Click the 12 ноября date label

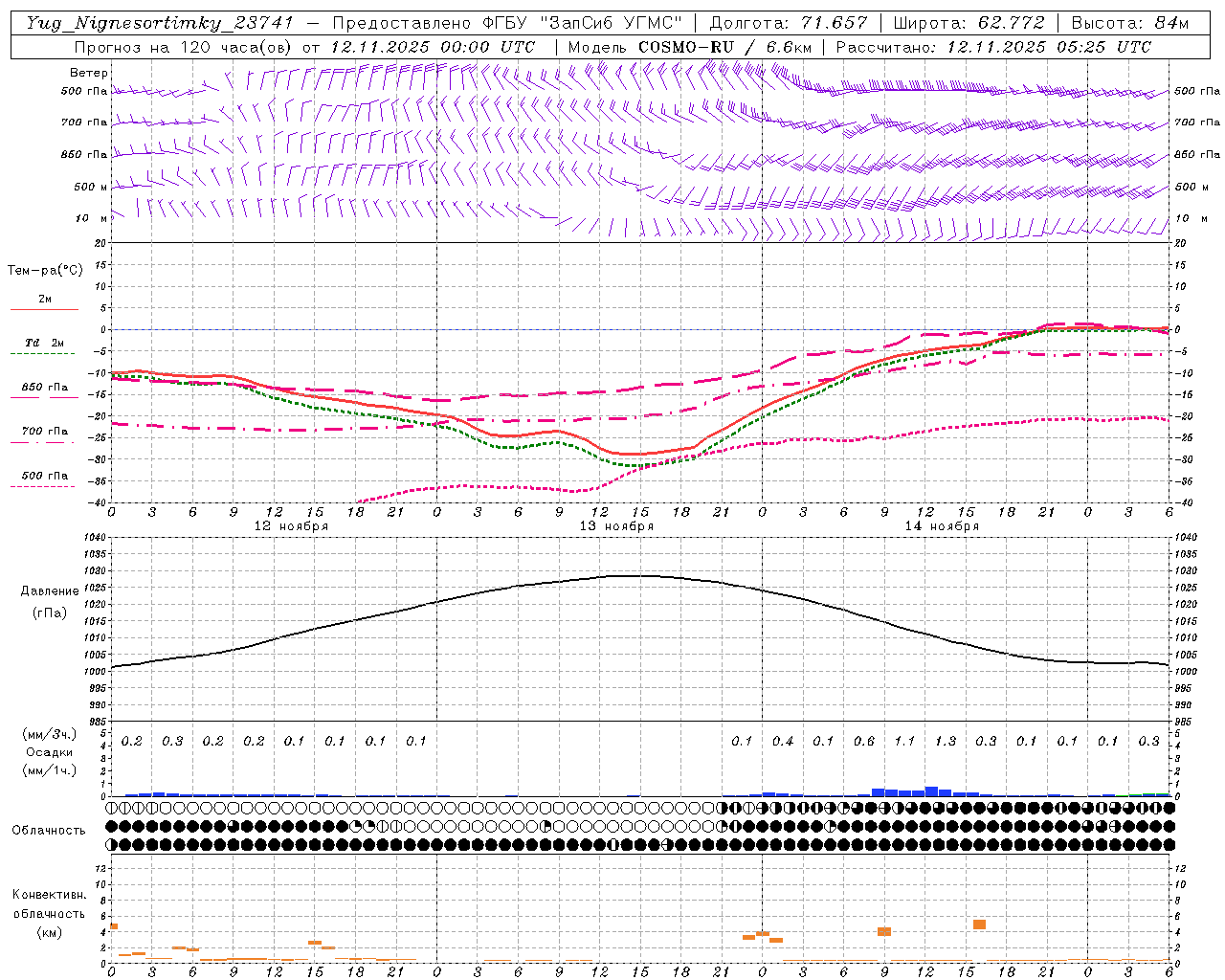tap(291, 526)
